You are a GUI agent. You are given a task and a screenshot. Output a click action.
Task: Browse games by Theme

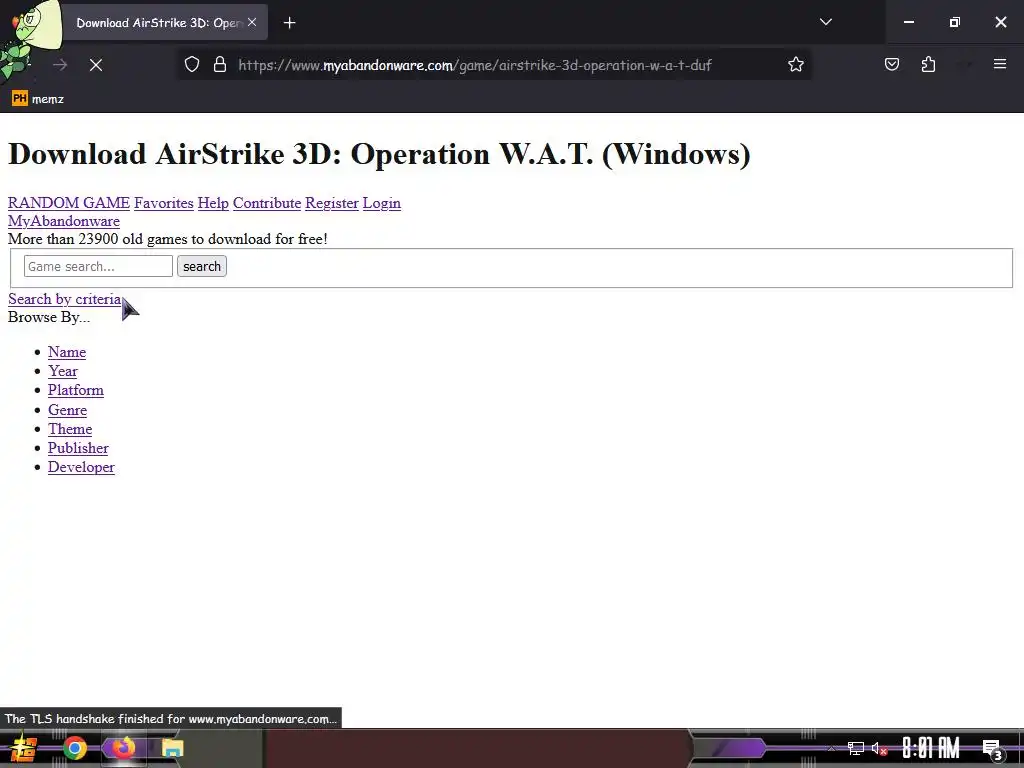(x=70, y=429)
